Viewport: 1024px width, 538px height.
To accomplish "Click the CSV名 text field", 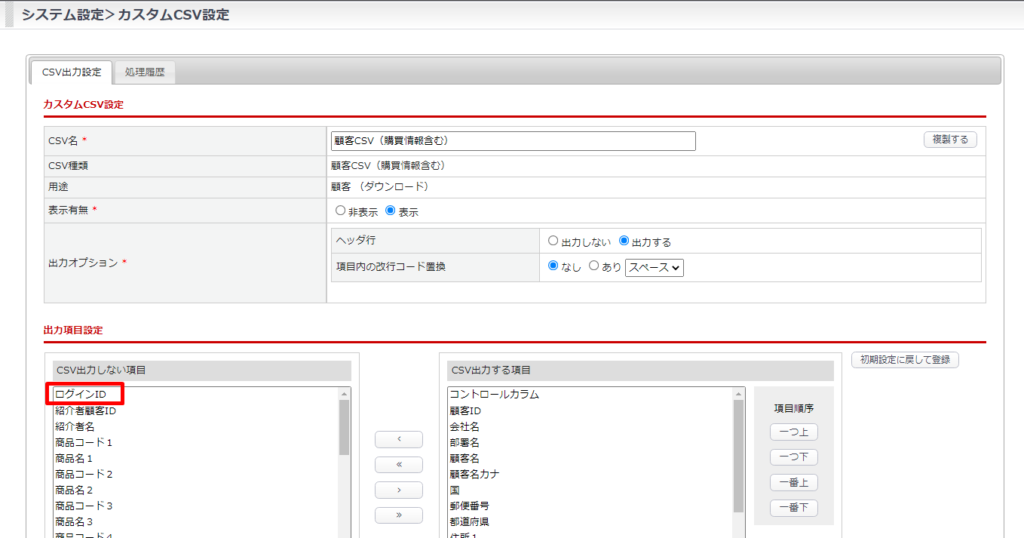I will click(512, 141).
